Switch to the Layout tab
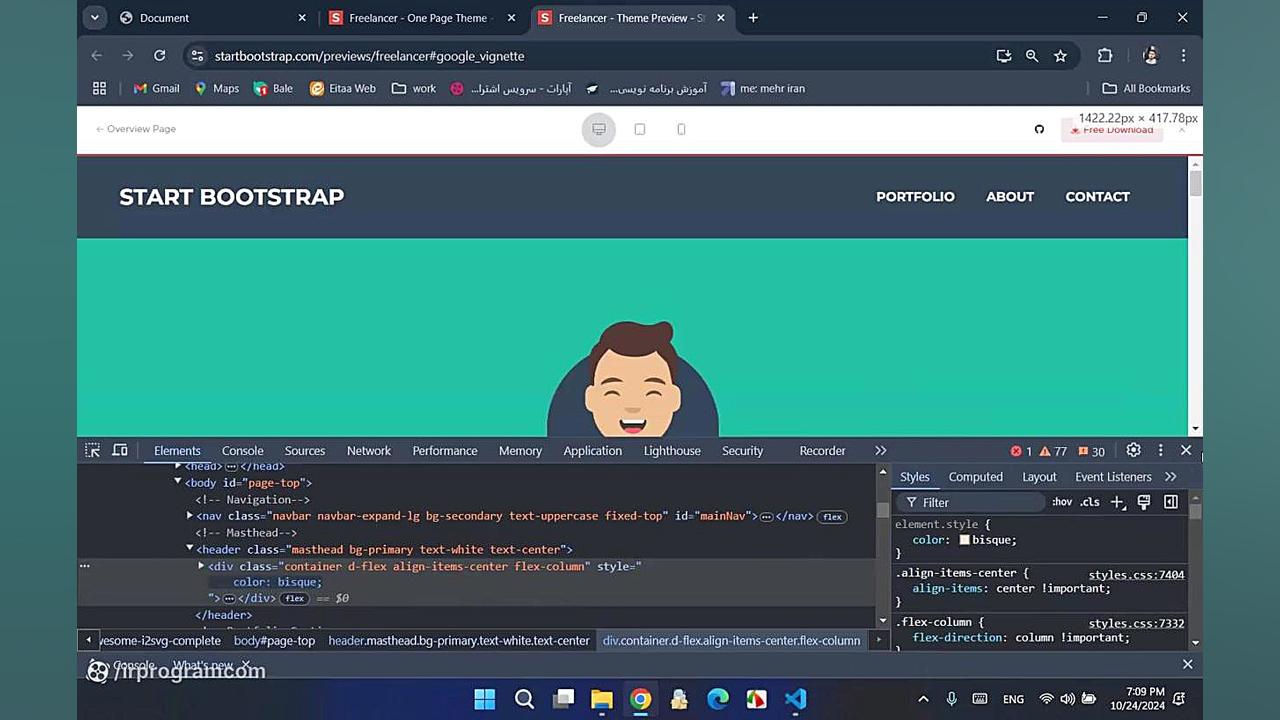The width and height of the screenshot is (1280, 720). (1039, 477)
